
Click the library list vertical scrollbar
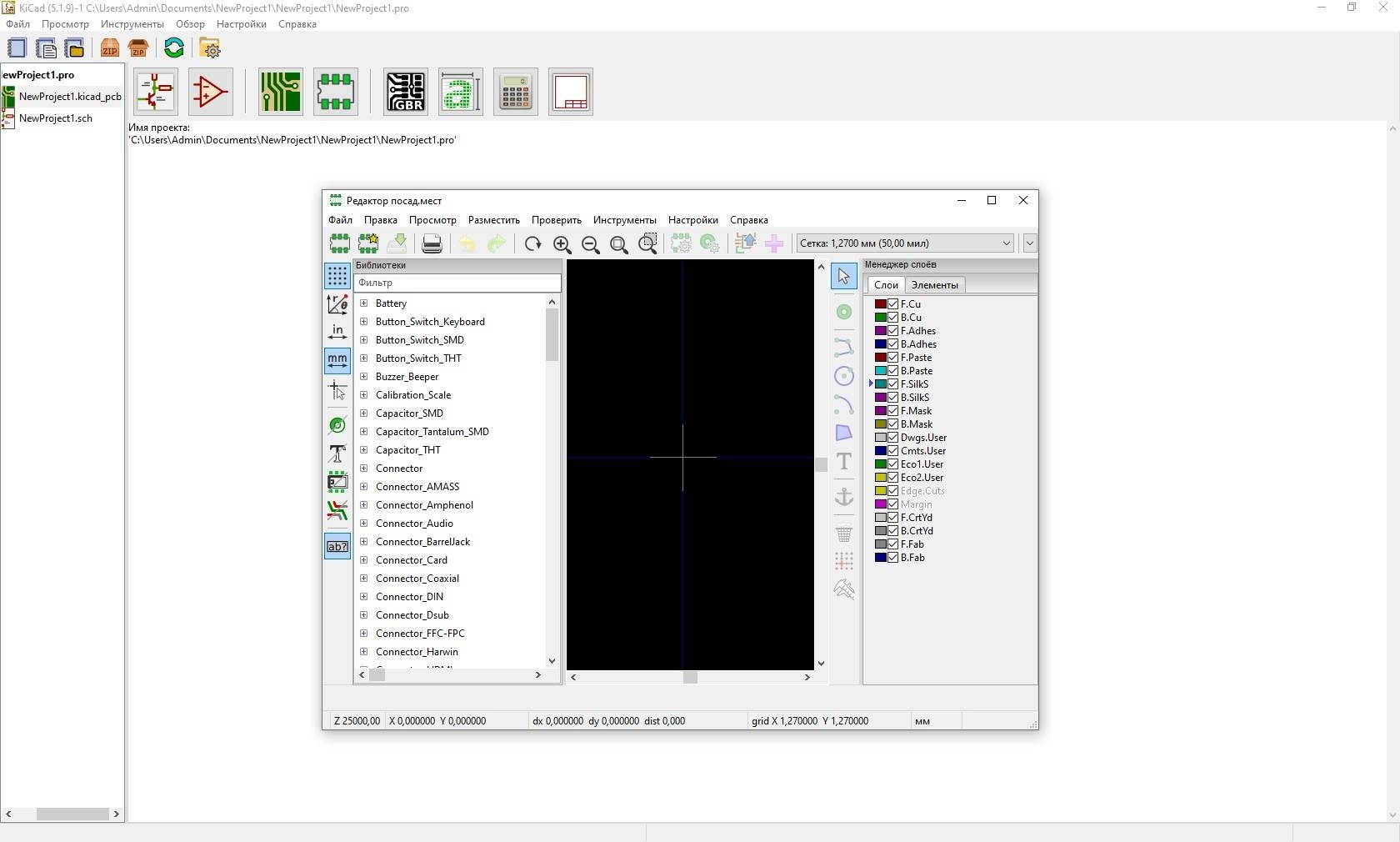click(552, 335)
